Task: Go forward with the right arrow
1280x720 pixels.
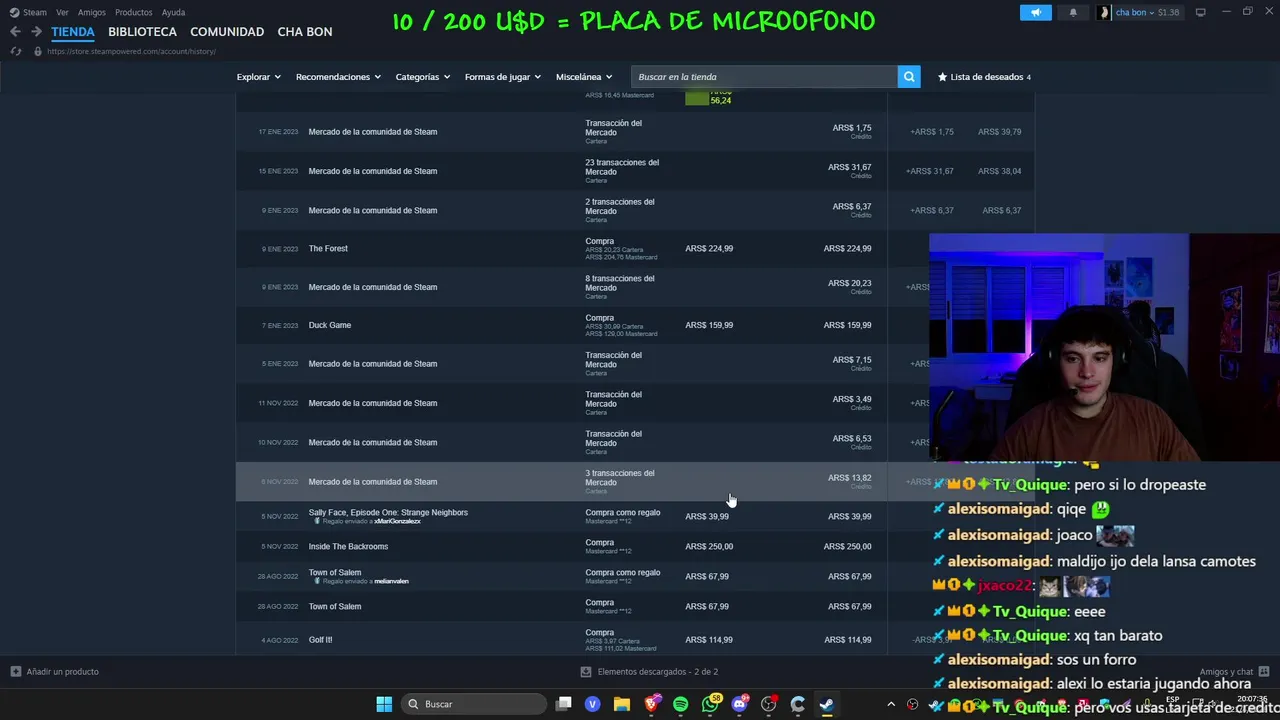Action: click(36, 32)
